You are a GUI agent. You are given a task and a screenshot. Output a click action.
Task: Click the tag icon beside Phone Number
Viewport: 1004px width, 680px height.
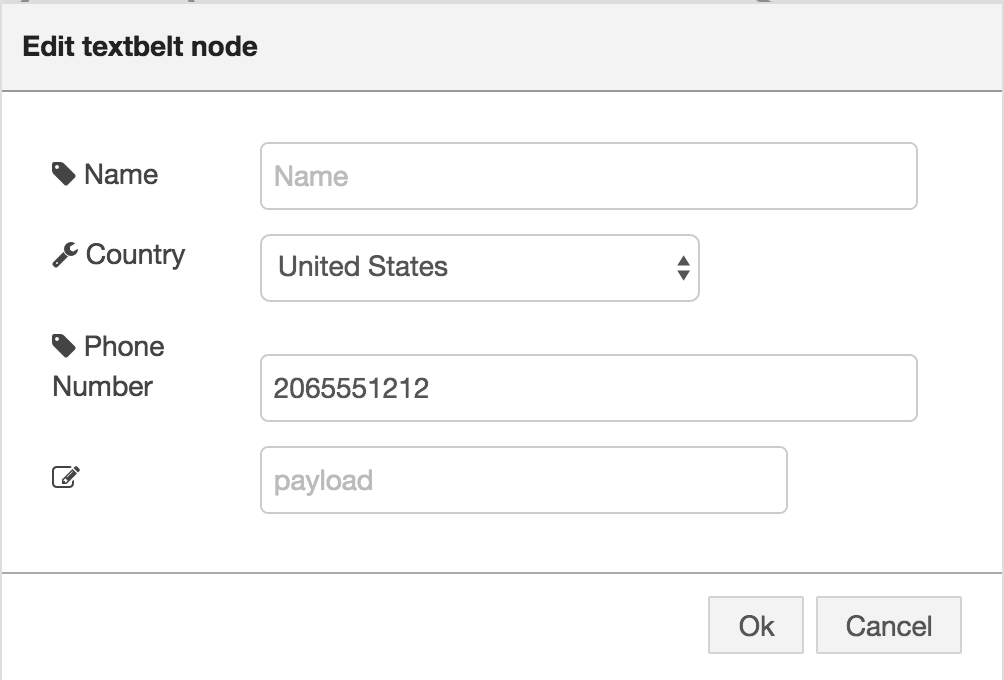(x=63, y=346)
